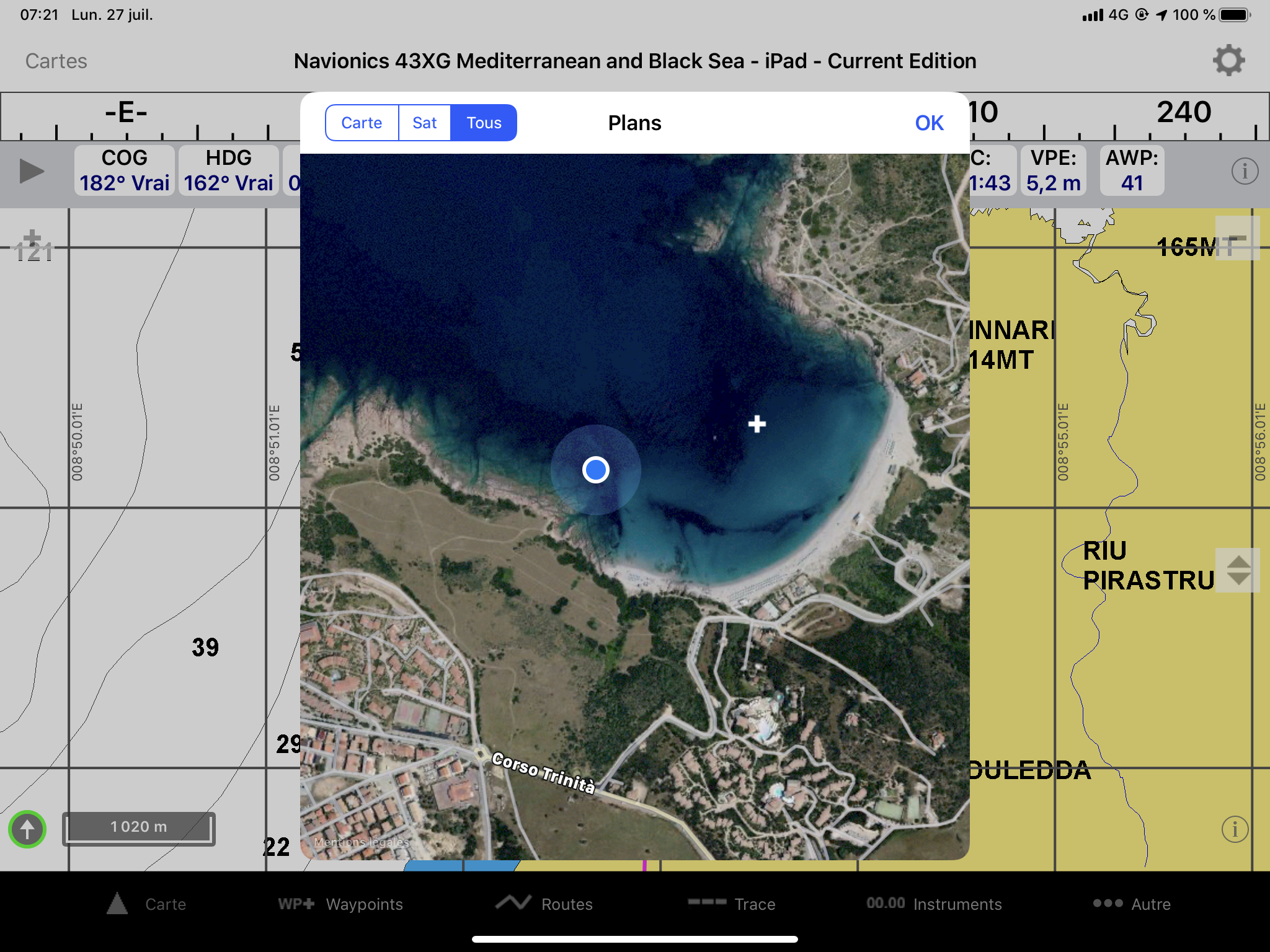Go back to Cartes list
Screen dimensions: 1270x952
coord(56,61)
